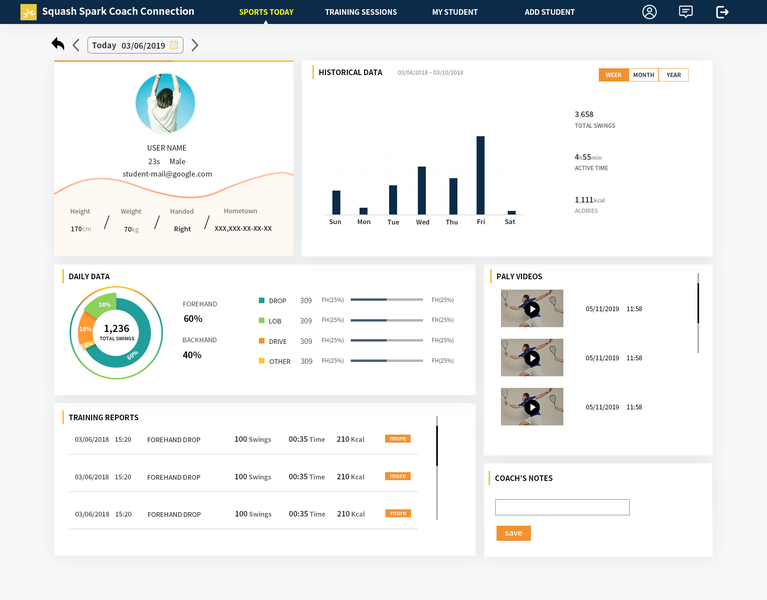Play the third video thumbnail
The image size is (767, 600).
pyautogui.click(x=532, y=407)
